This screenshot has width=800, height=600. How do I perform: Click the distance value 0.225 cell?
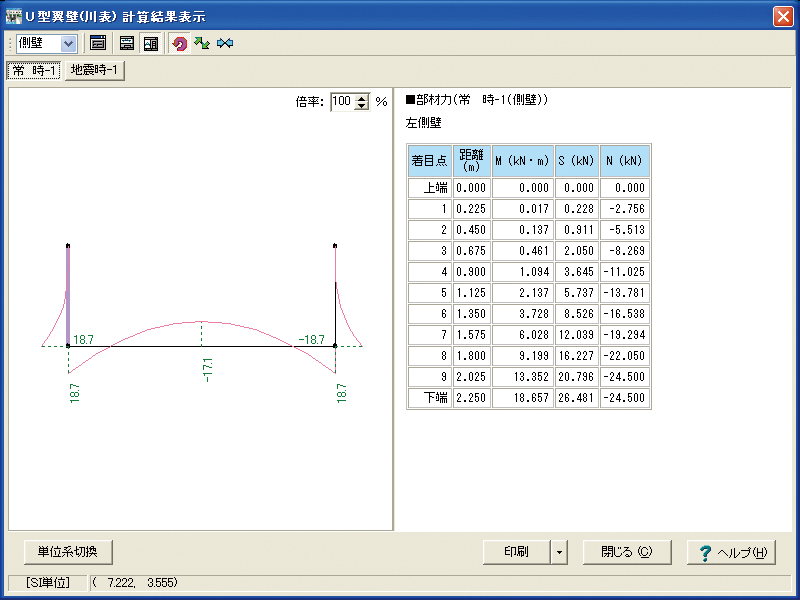click(472, 209)
